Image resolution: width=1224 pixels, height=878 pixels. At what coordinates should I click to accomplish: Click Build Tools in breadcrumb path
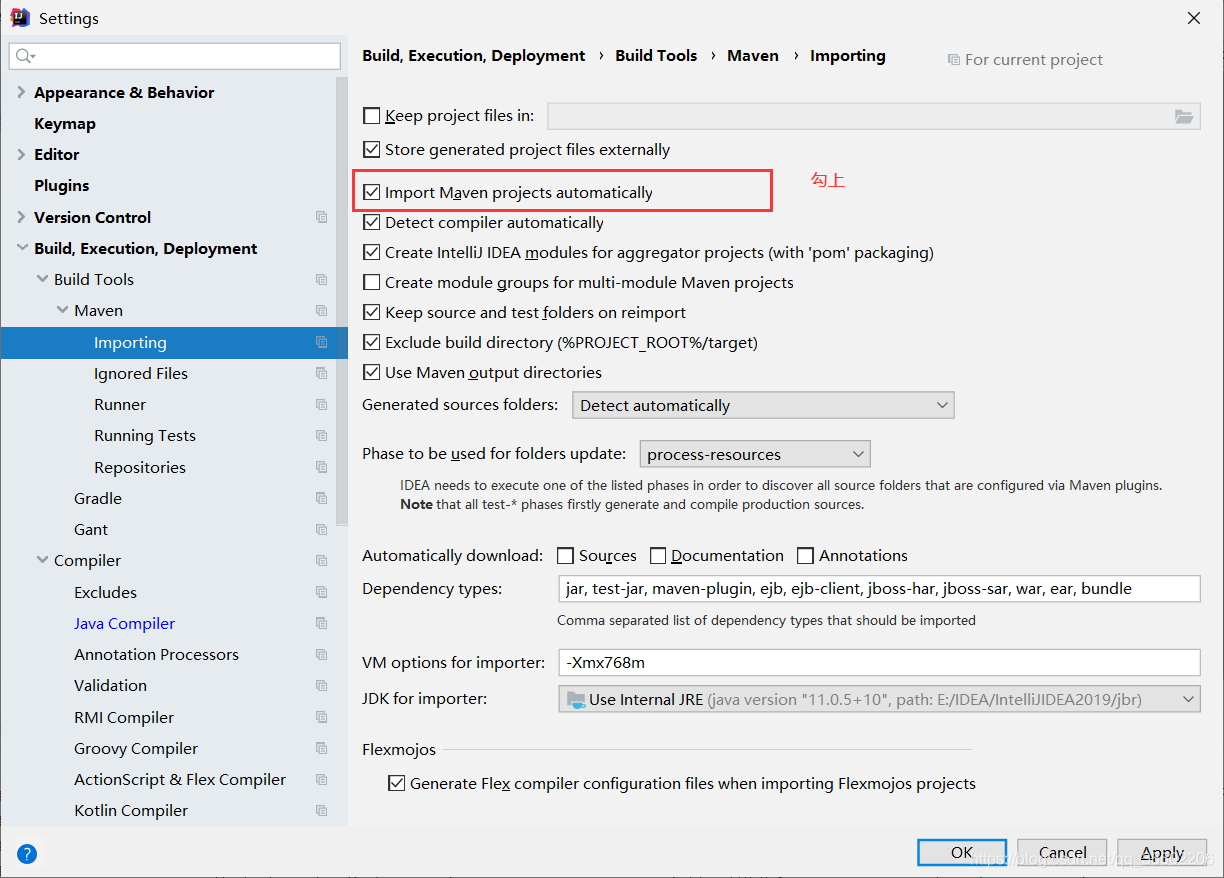pyautogui.click(x=656, y=55)
